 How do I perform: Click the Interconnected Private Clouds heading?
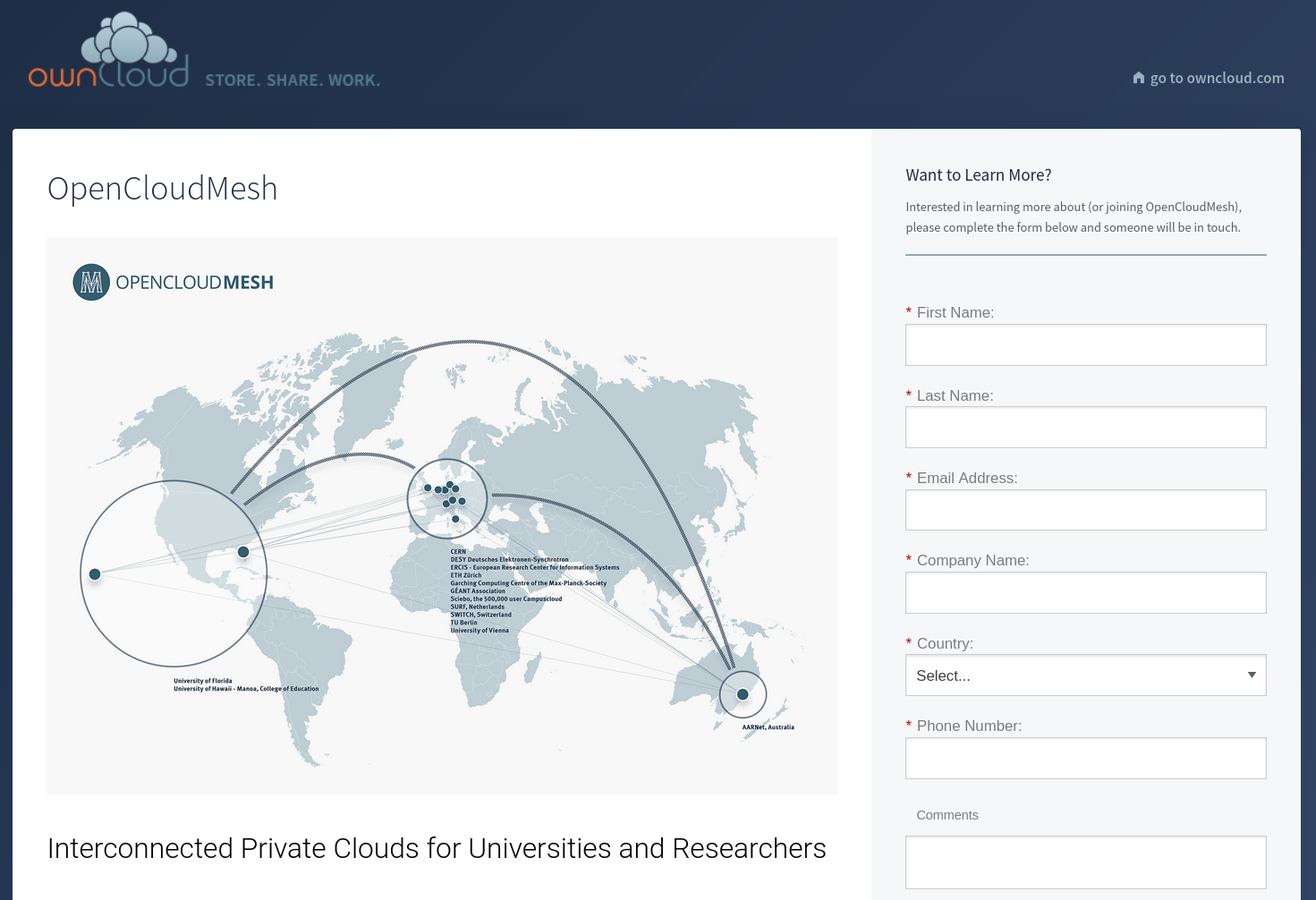[x=437, y=848]
